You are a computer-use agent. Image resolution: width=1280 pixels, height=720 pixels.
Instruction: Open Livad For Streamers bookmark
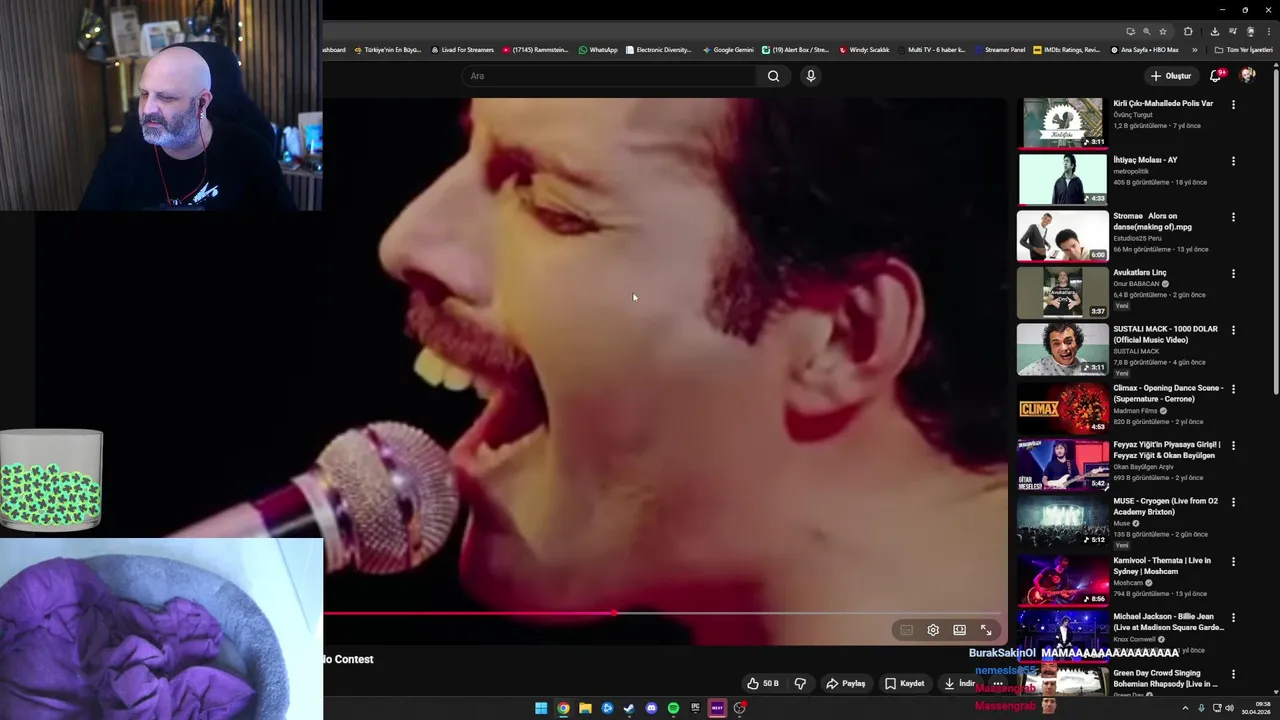(462, 50)
